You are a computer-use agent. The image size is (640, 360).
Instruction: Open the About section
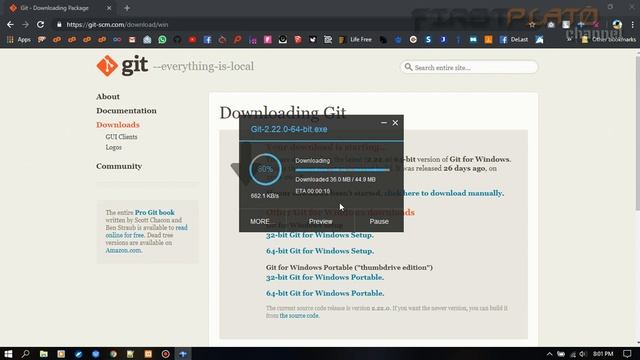point(108,97)
